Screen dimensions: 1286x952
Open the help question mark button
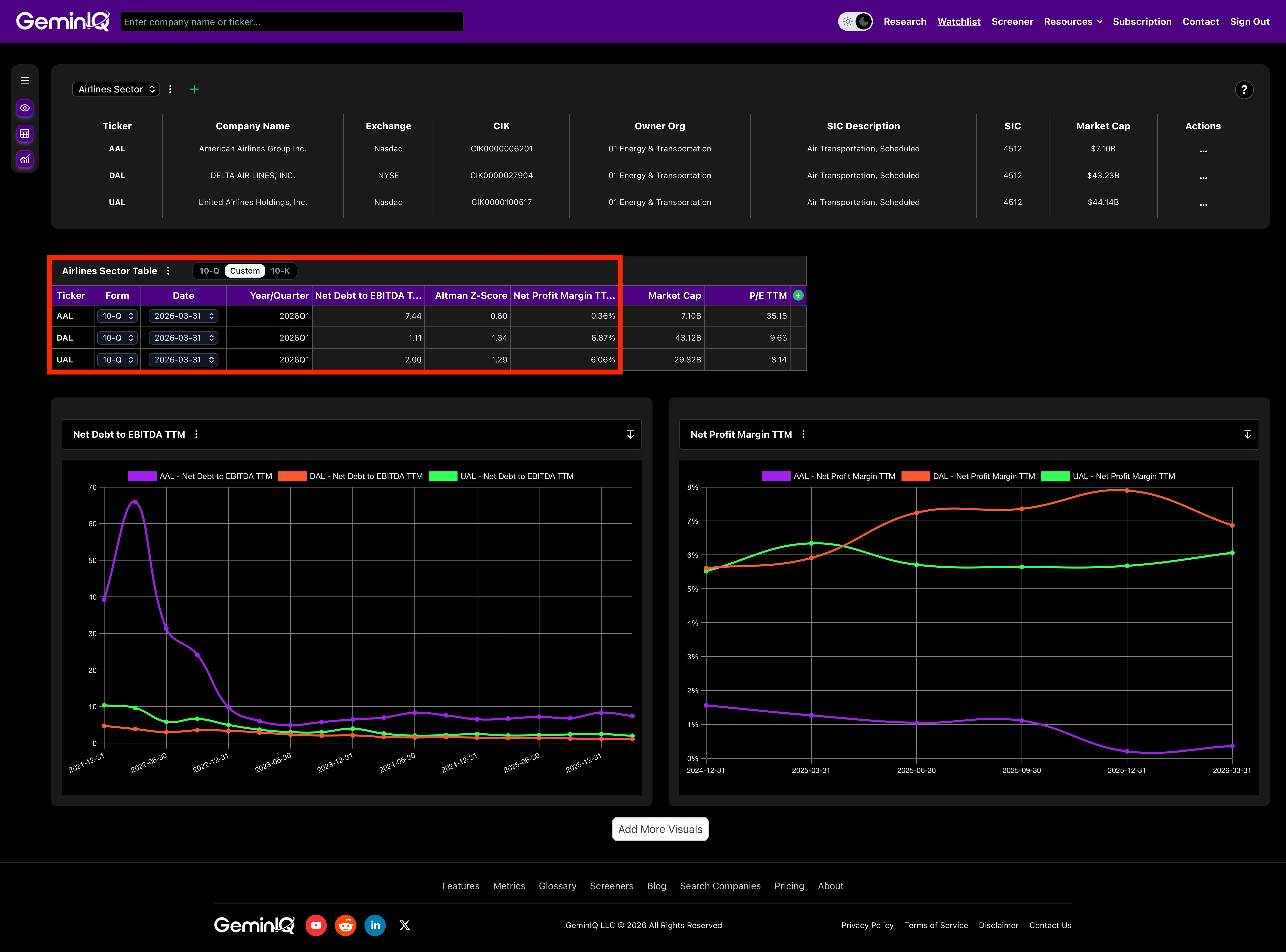1244,90
